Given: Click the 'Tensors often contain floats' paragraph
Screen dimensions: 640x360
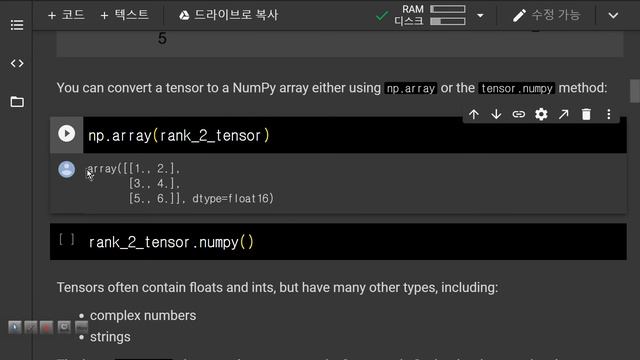Looking at the screenshot, I should [x=277, y=287].
